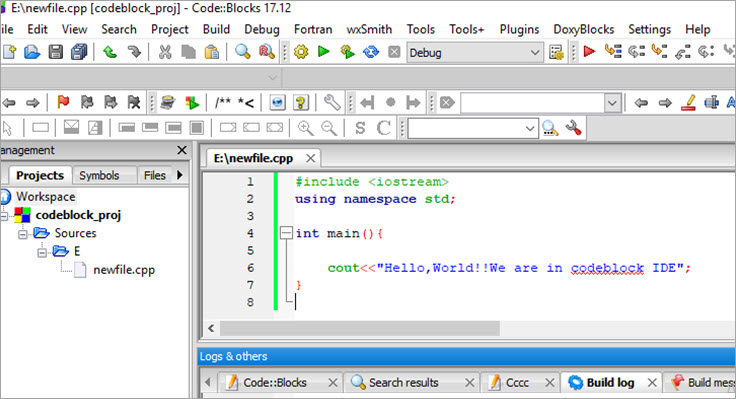
Task: Click the Build and run icon
Action: click(x=347, y=52)
